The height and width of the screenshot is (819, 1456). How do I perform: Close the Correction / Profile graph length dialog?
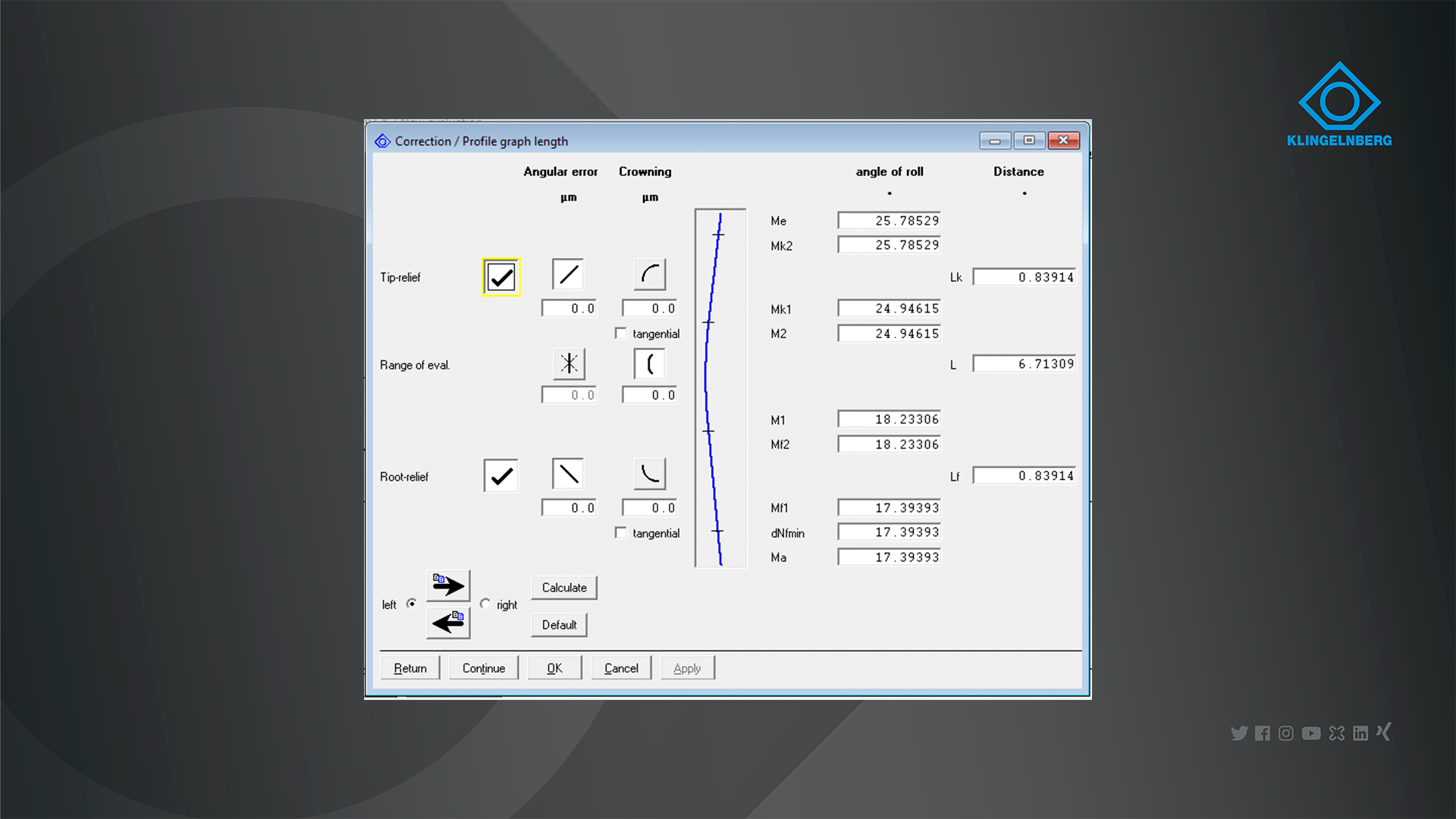(x=1064, y=140)
